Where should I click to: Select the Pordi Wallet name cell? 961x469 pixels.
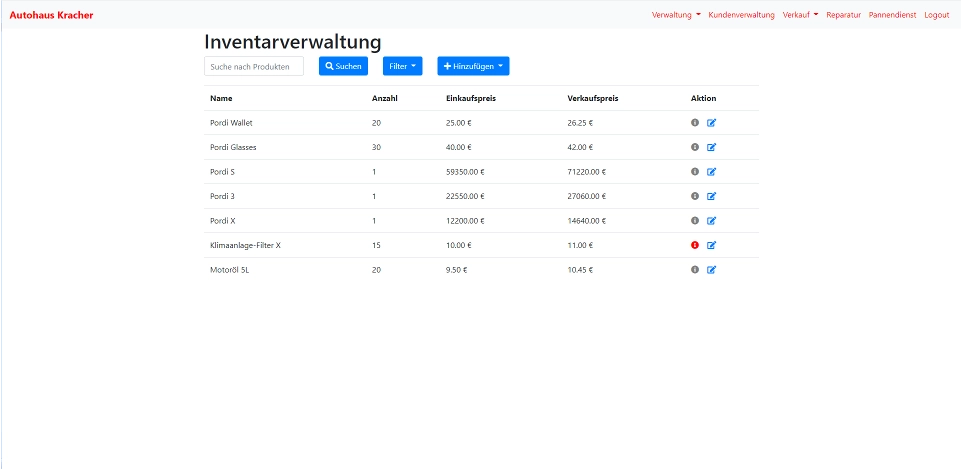231,123
